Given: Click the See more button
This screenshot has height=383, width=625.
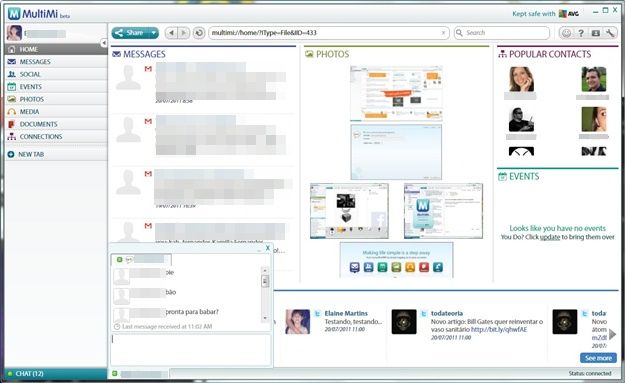Looking at the screenshot, I should (598, 358).
